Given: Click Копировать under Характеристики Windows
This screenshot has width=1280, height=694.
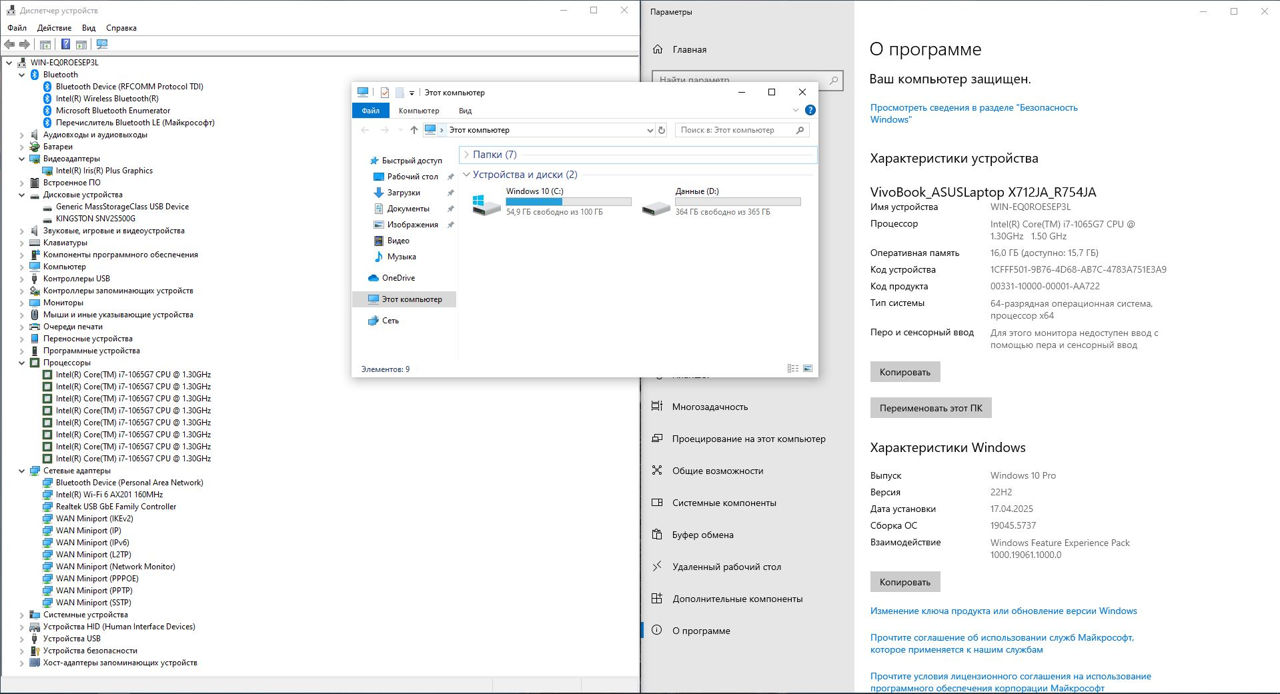Looking at the screenshot, I should click(905, 581).
